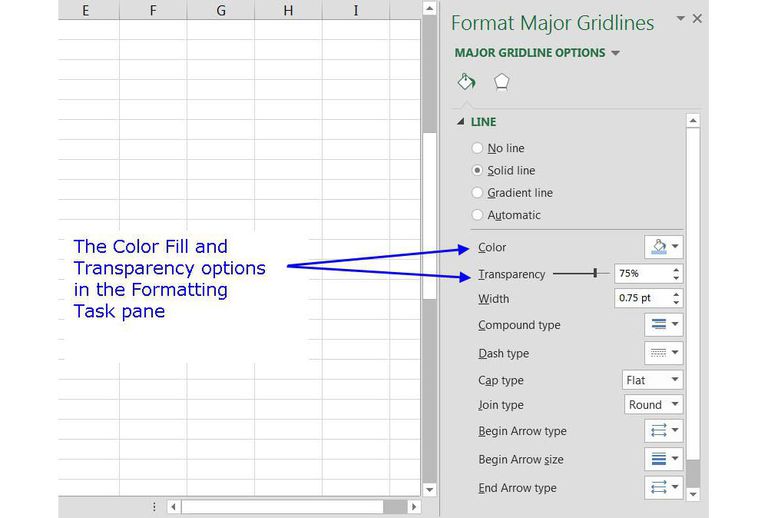Open the Fill & Line paint bucket tab
The height and width of the screenshot is (518, 768).
click(x=466, y=82)
